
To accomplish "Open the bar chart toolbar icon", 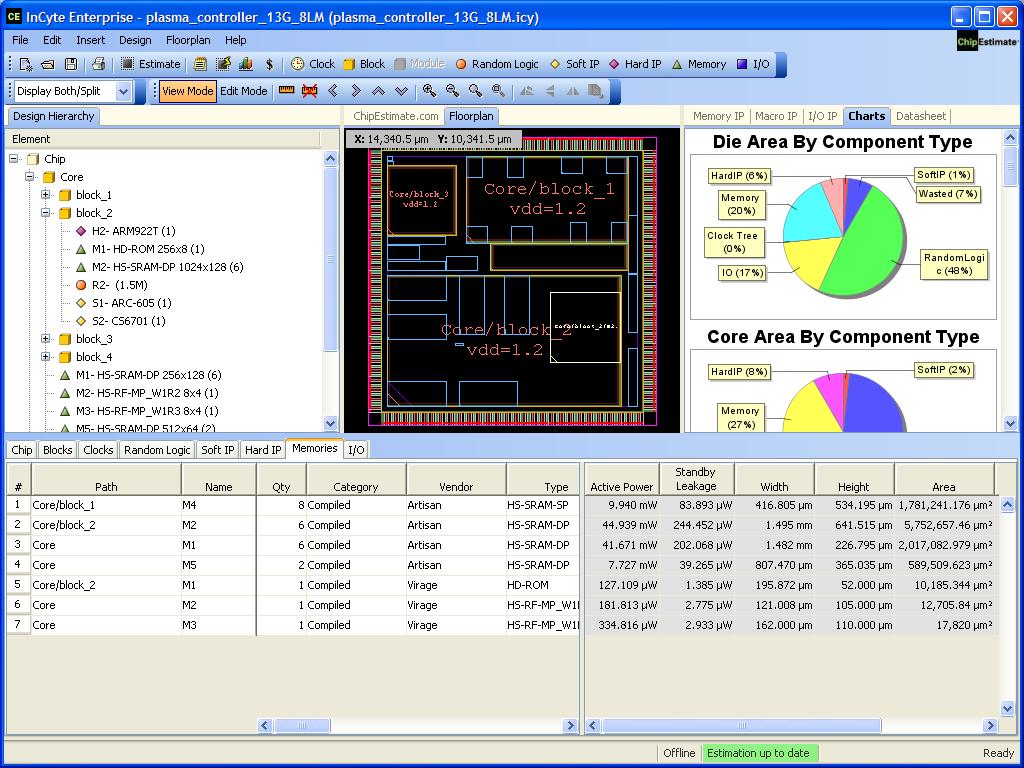I will [x=246, y=64].
